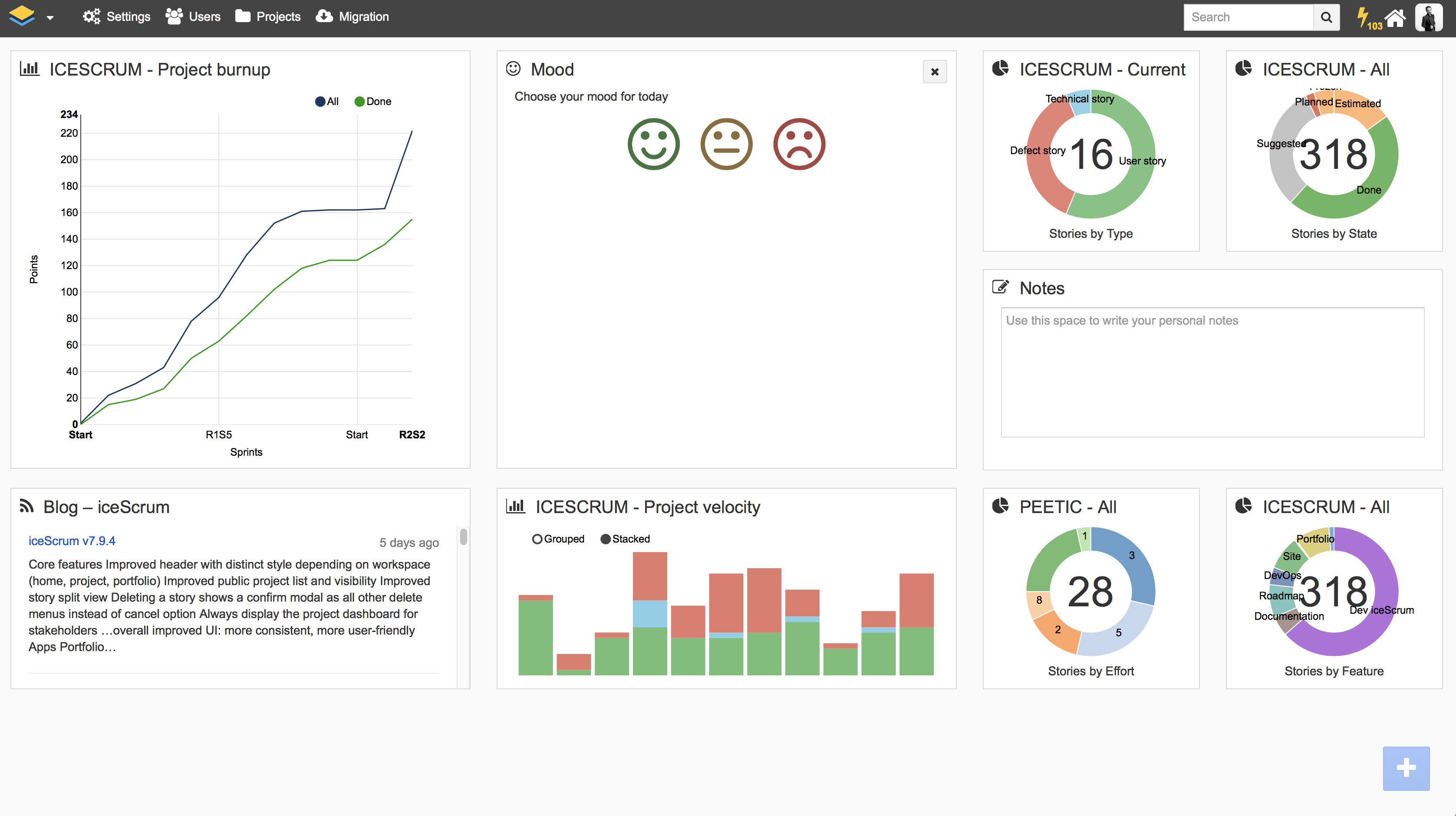Click the RSS icon on the Blog widget
The image size is (1456, 816).
[x=26, y=507]
